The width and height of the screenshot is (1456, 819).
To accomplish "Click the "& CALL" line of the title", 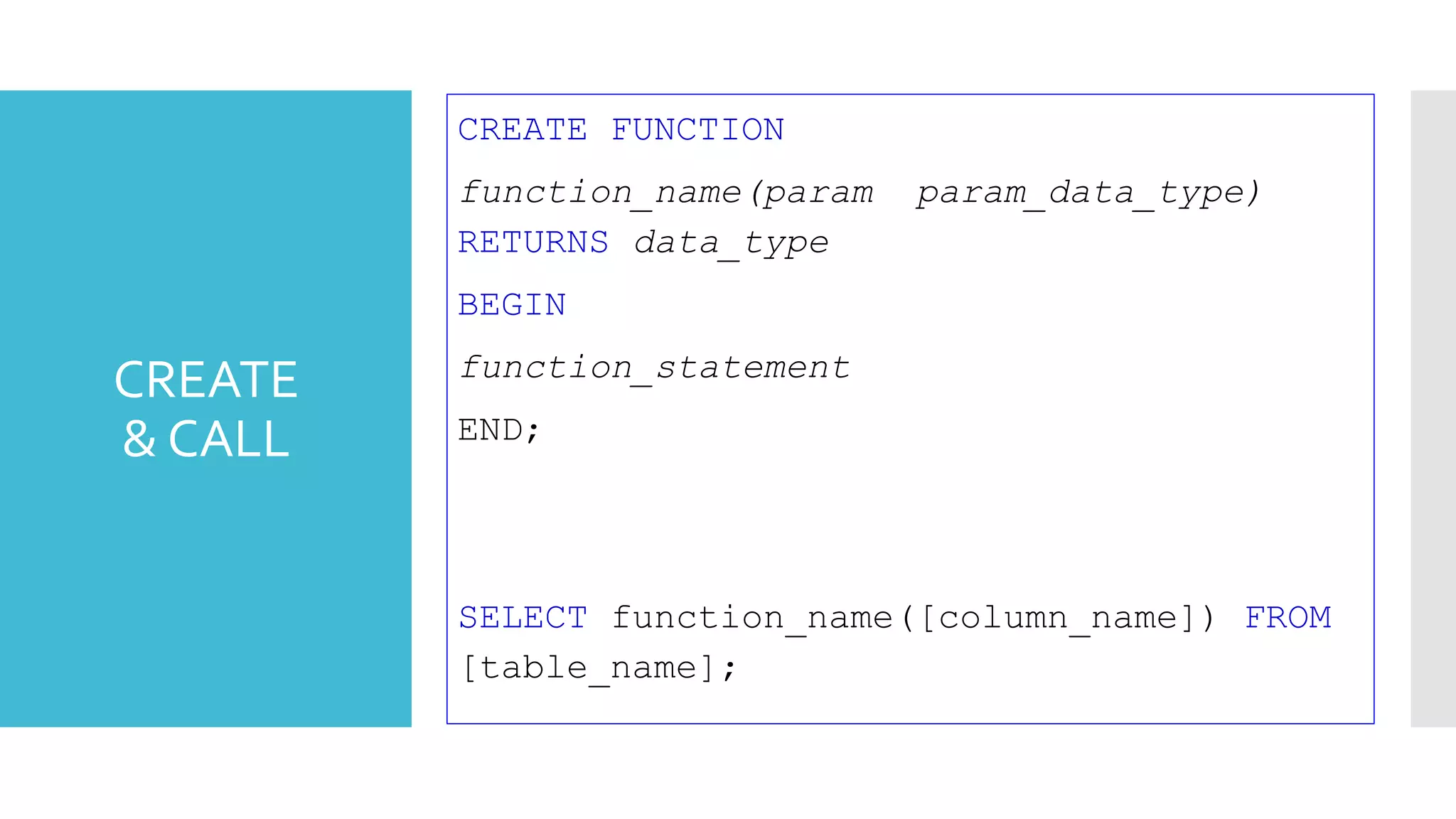I will (205, 439).
